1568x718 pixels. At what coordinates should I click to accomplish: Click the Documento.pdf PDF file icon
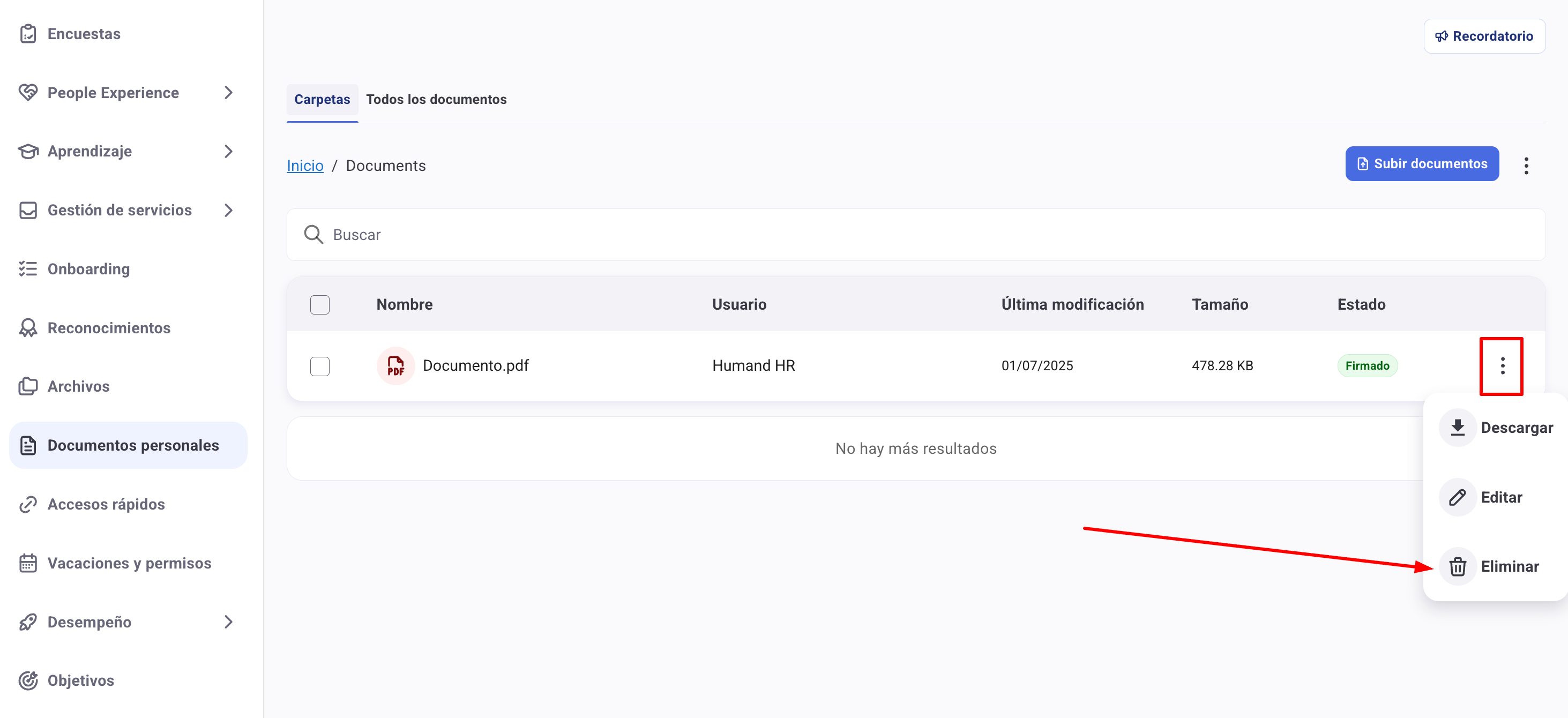tap(395, 365)
